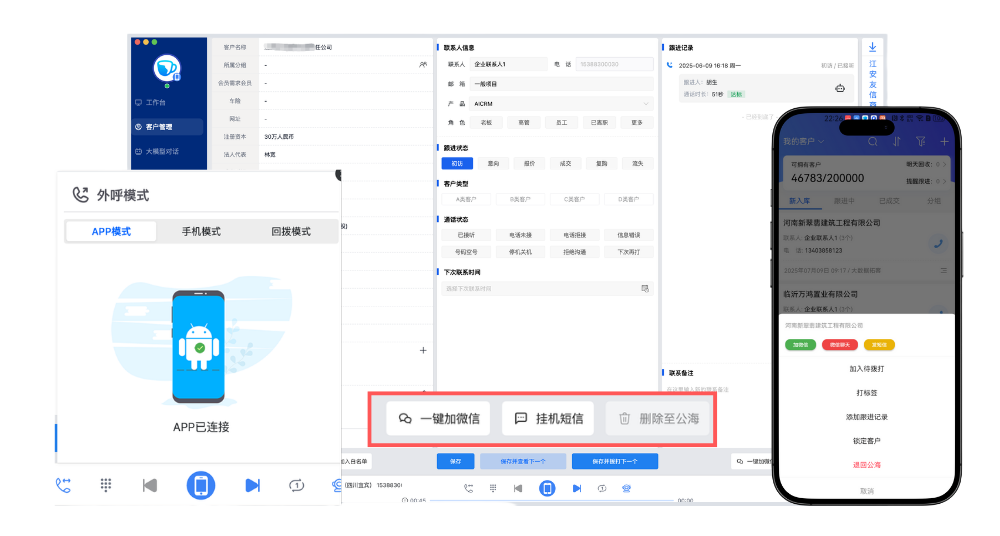
Task: Click 联系人 field showing 企业联系人1
Action: tap(509, 64)
